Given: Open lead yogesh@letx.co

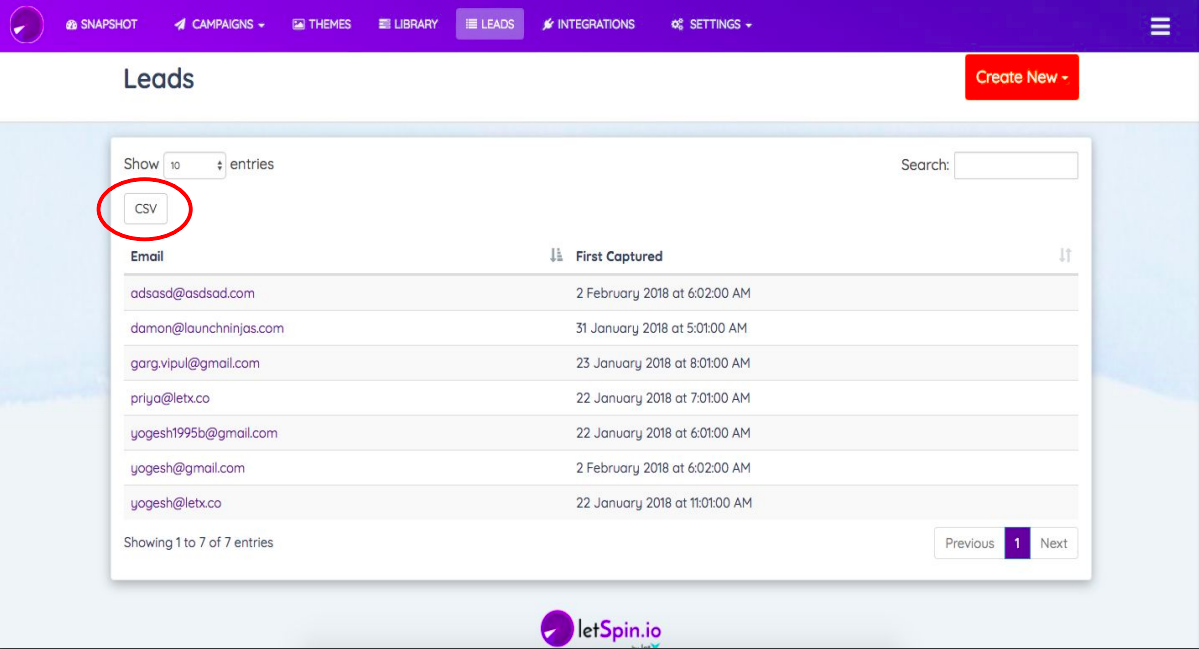Looking at the screenshot, I should pos(176,503).
